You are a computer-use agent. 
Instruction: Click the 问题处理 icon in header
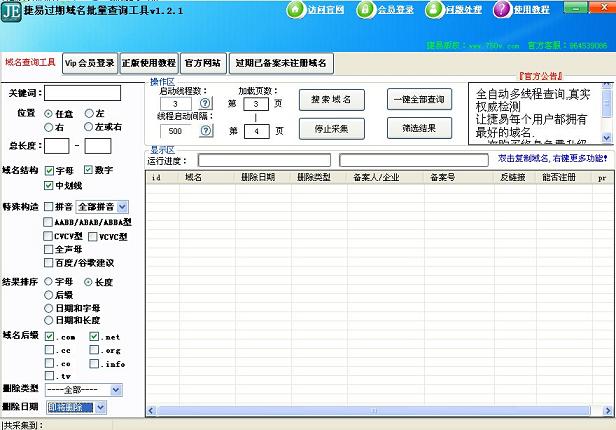pyautogui.click(x=433, y=10)
